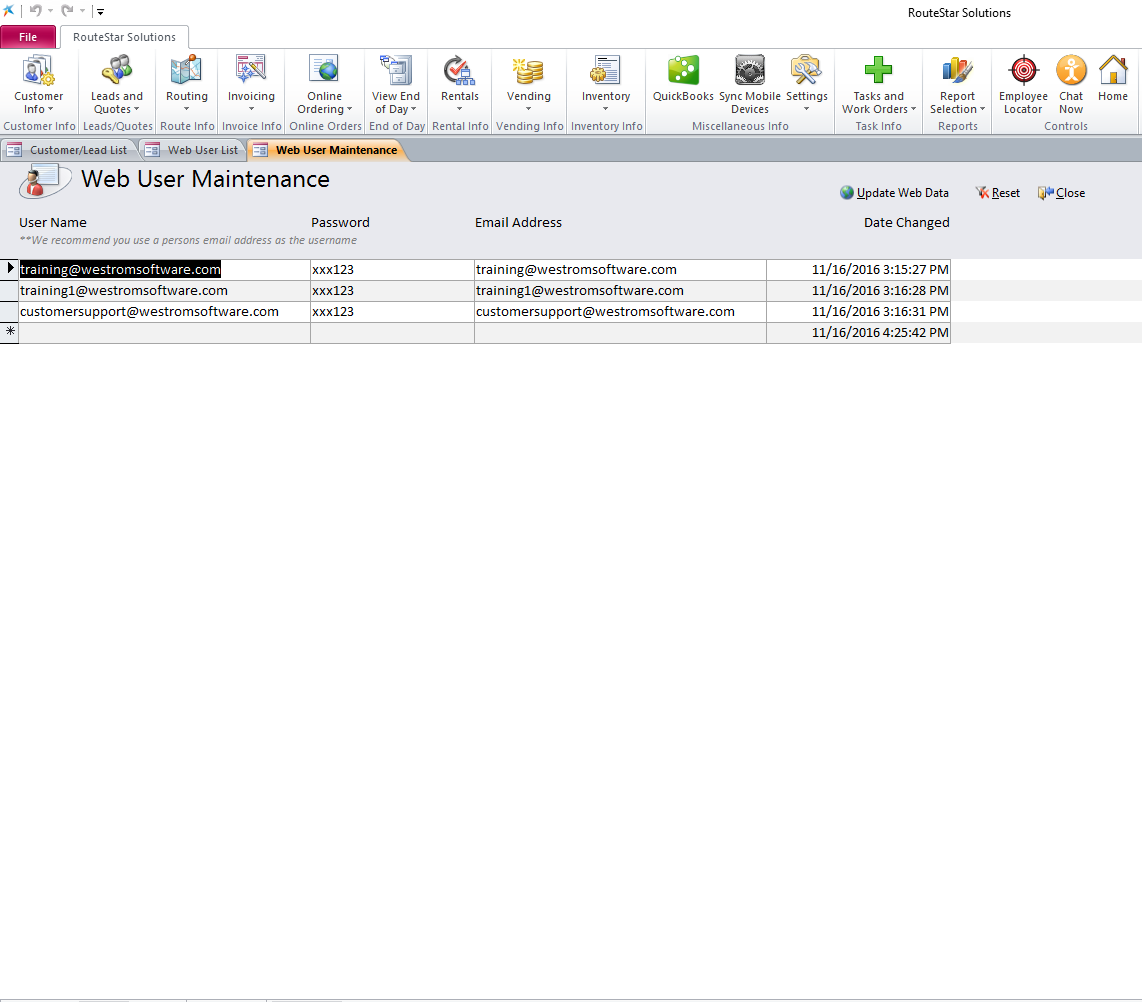This screenshot has width=1142, height=1002.
Task: Expand the Rentals dropdown arrow
Action: [460, 109]
